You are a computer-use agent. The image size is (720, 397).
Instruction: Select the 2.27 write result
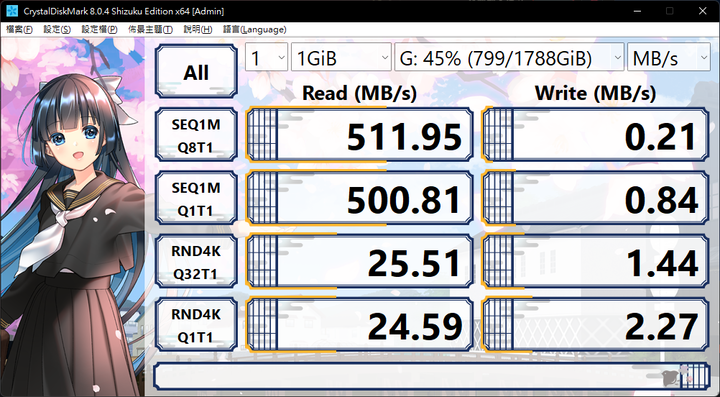click(595, 325)
